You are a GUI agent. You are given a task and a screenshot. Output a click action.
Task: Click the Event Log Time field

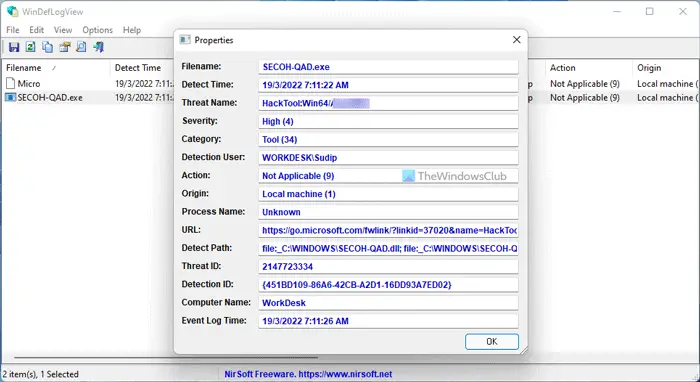click(x=388, y=321)
